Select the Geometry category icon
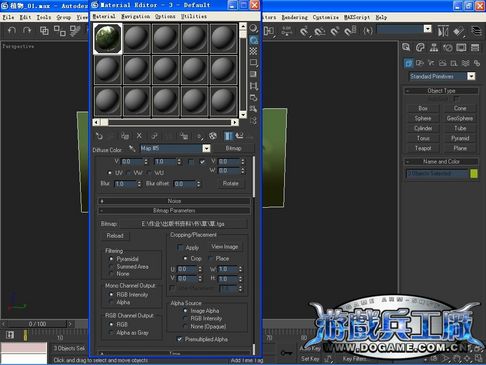This screenshot has width=486, height=365. (409, 63)
